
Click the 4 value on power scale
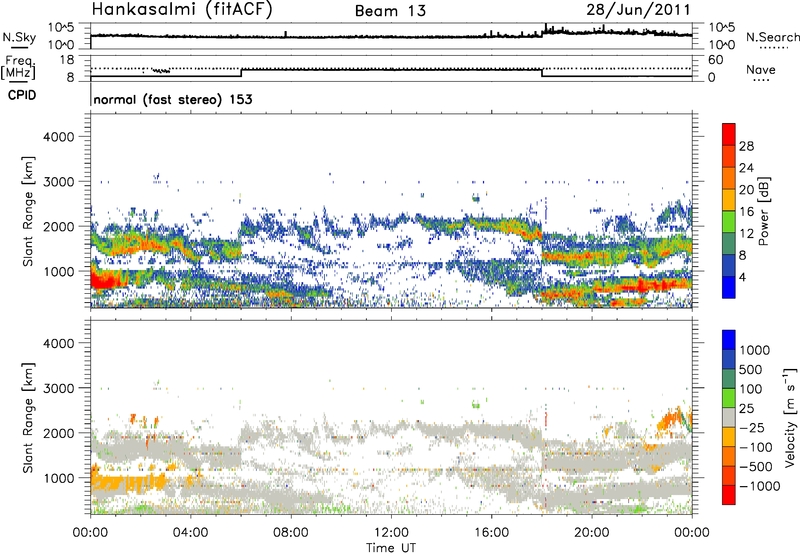pos(743,277)
